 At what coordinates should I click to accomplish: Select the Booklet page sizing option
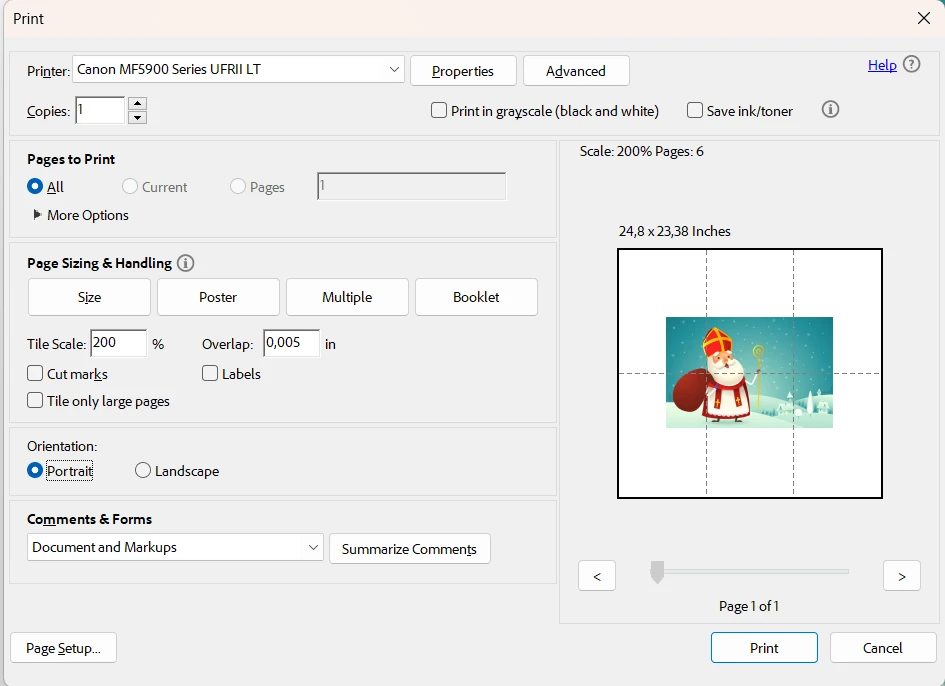pos(476,297)
